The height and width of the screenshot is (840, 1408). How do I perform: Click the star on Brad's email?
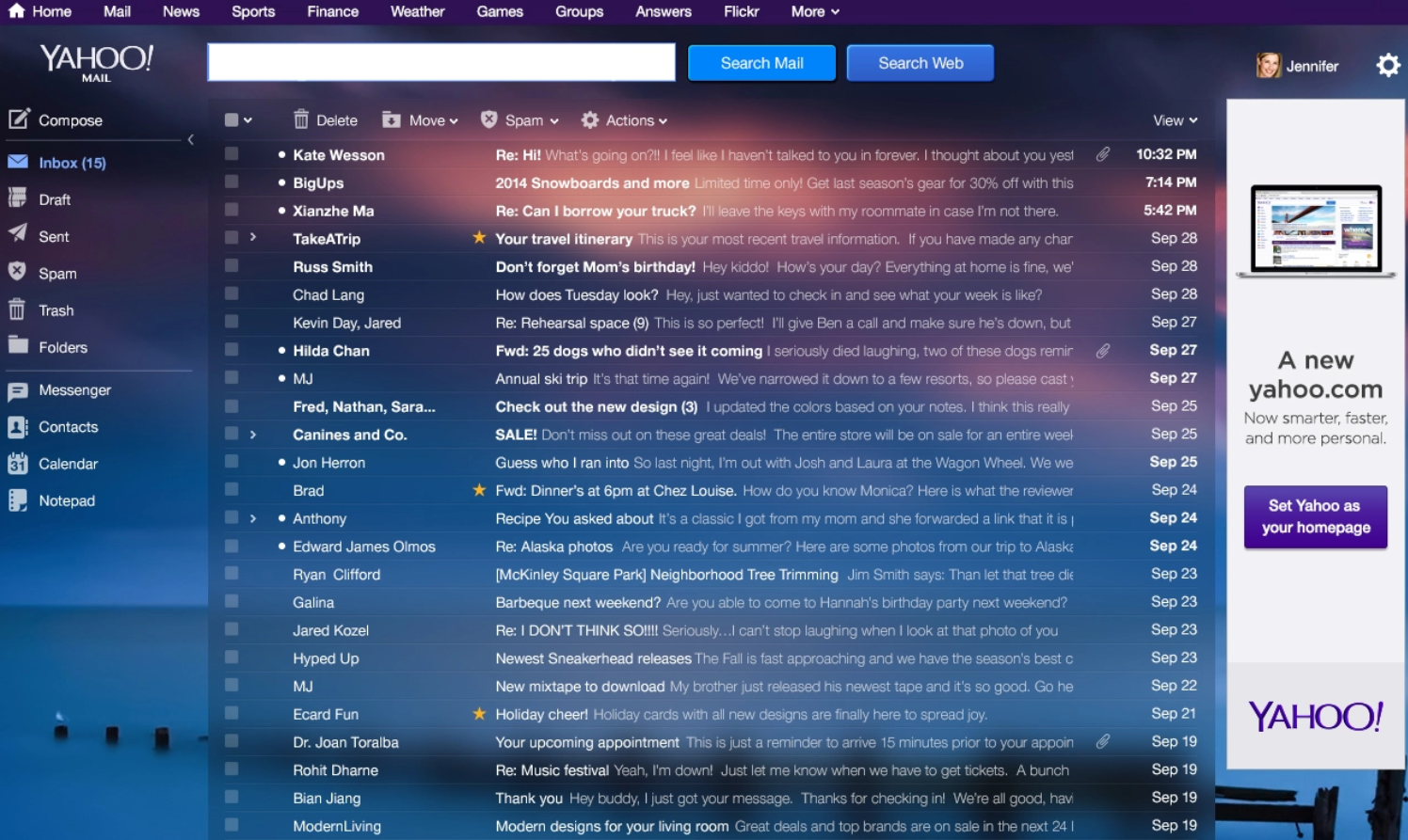point(479,489)
